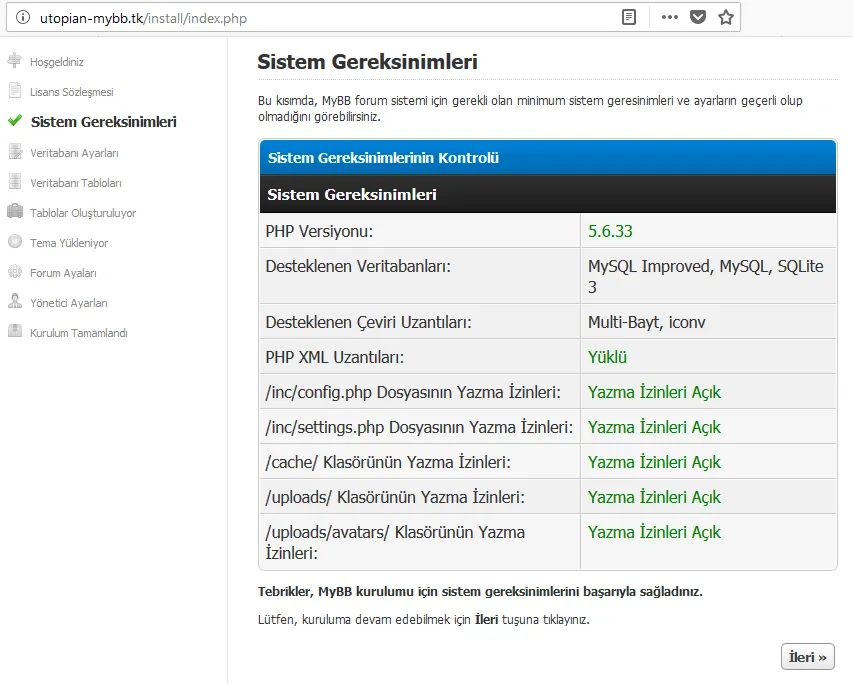Click the Yüklü status for PHP XML
This screenshot has height=684, width=853.
[x=607, y=358]
